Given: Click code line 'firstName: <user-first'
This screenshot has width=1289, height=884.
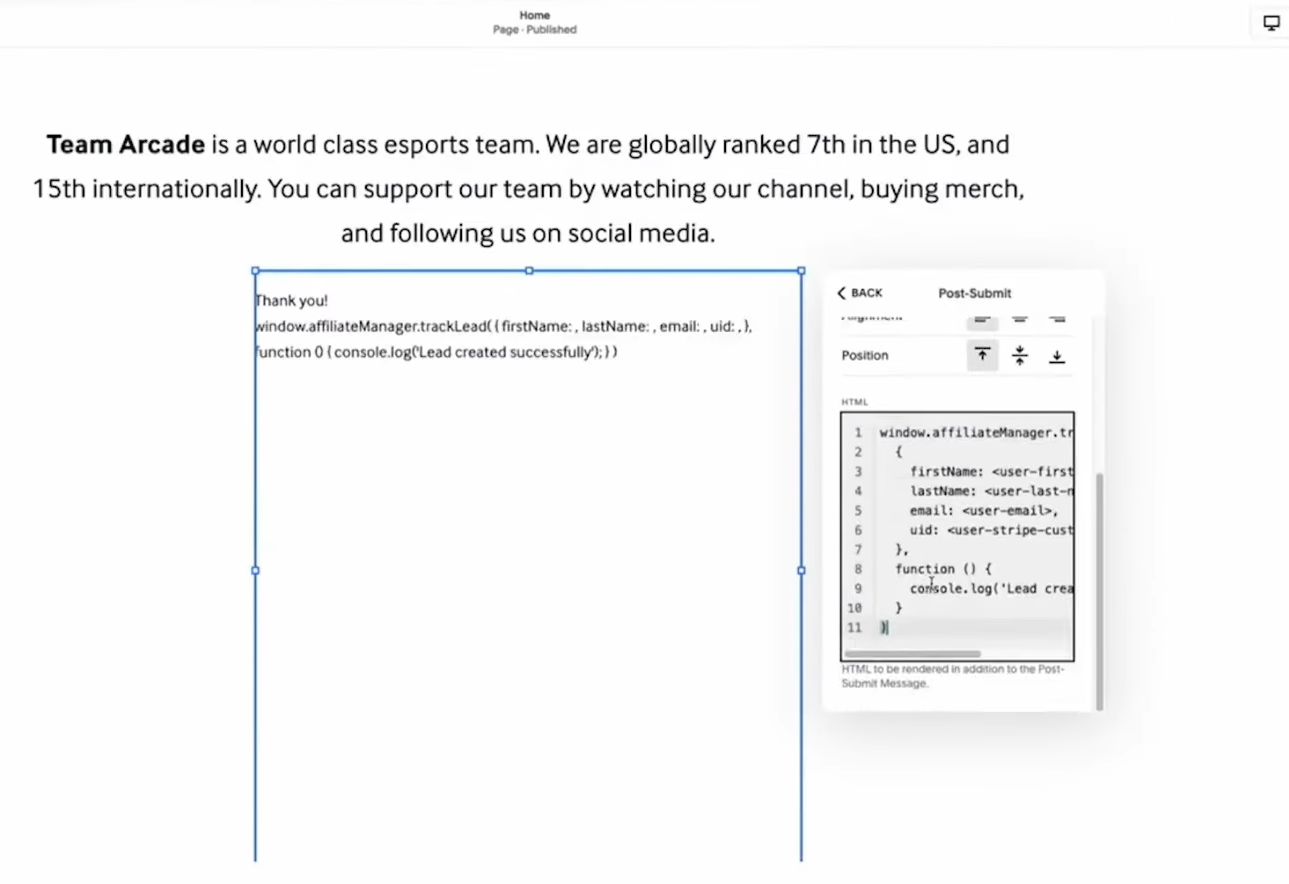Looking at the screenshot, I should pos(991,471).
